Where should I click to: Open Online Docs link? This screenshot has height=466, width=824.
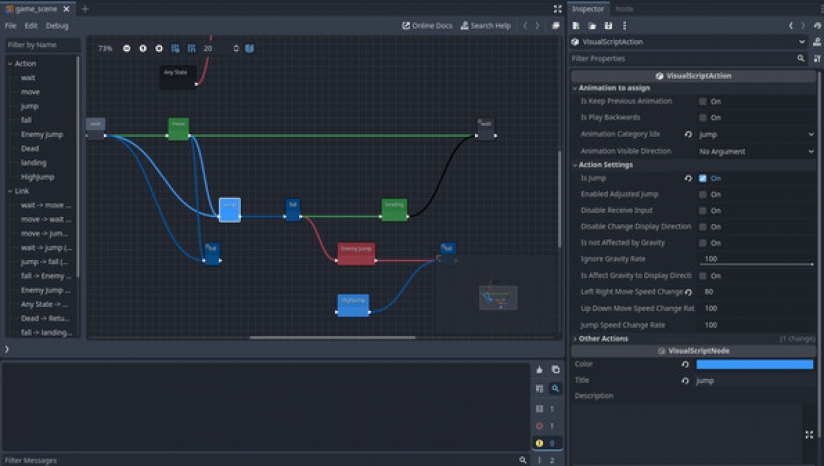[x=427, y=25]
